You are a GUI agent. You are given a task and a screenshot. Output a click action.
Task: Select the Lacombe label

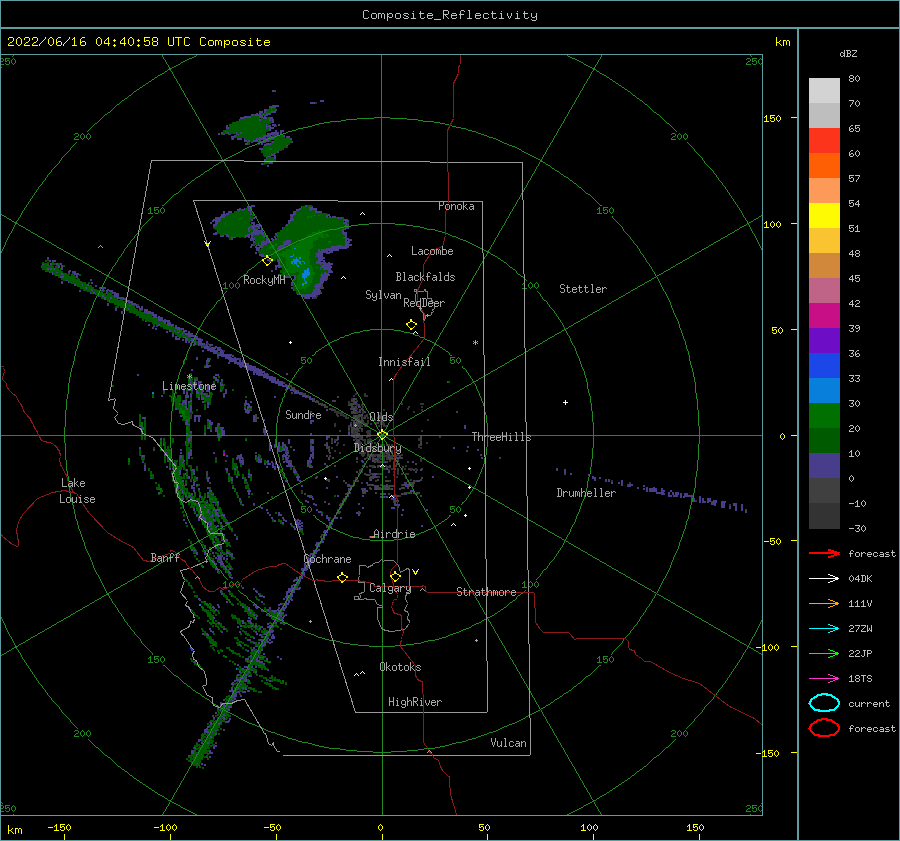tap(432, 251)
